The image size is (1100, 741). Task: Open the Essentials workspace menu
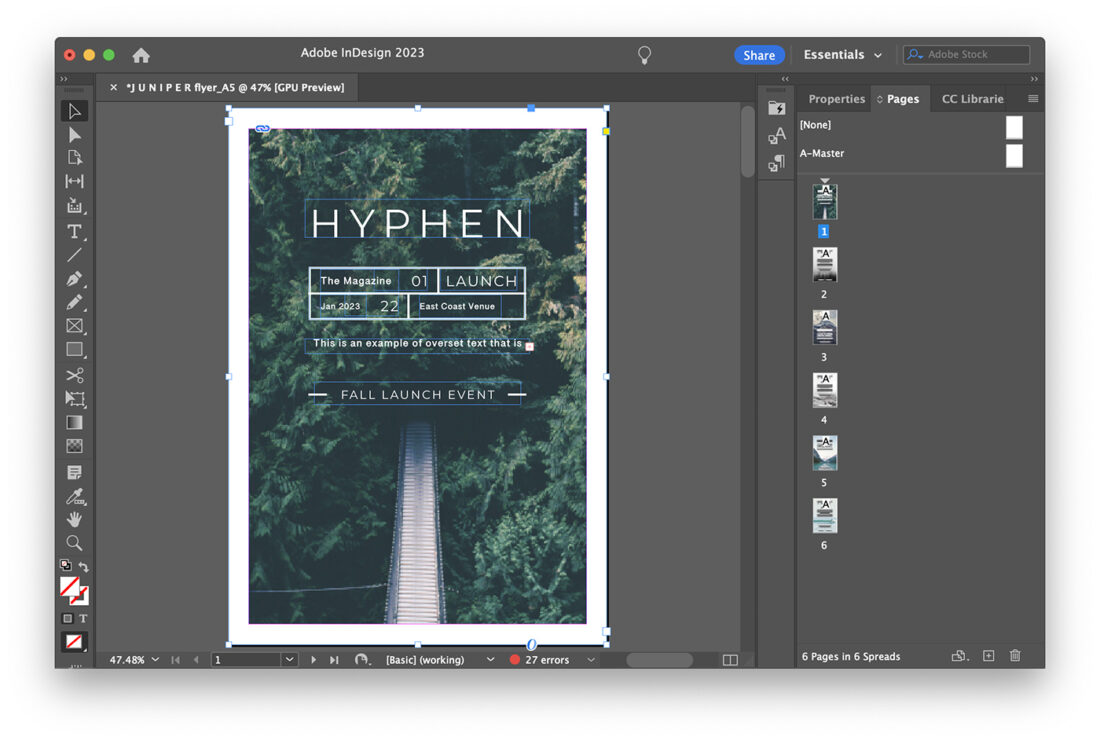[x=842, y=54]
